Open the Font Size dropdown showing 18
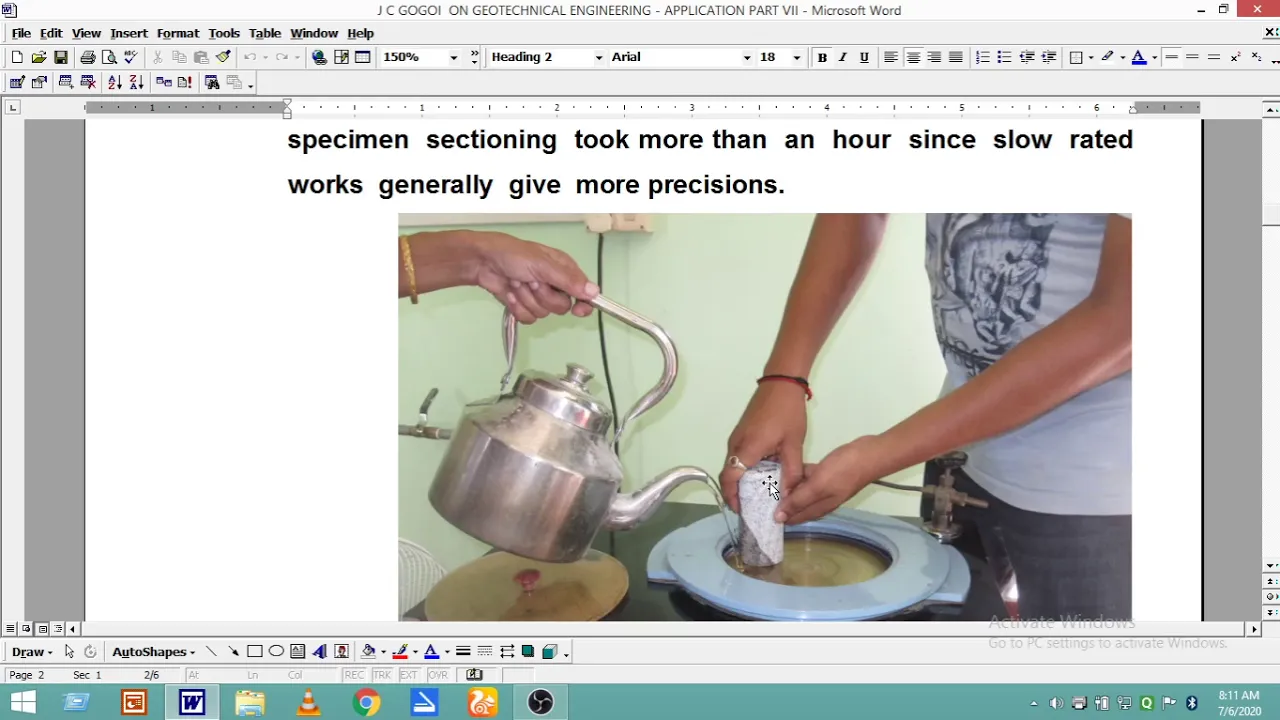Viewport: 1280px width, 720px height. pos(796,57)
